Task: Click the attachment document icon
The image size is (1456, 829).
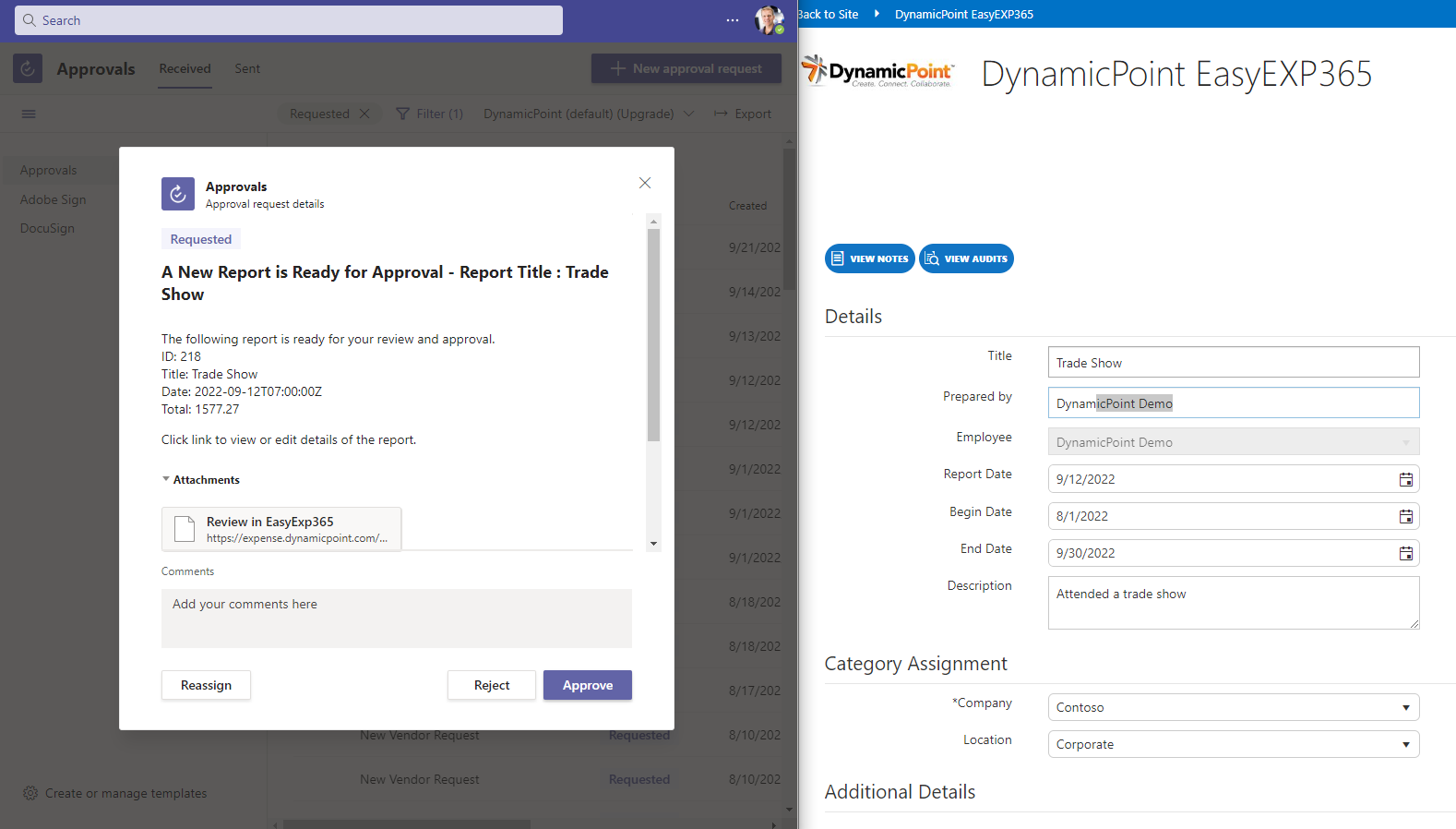Action: click(185, 529)
